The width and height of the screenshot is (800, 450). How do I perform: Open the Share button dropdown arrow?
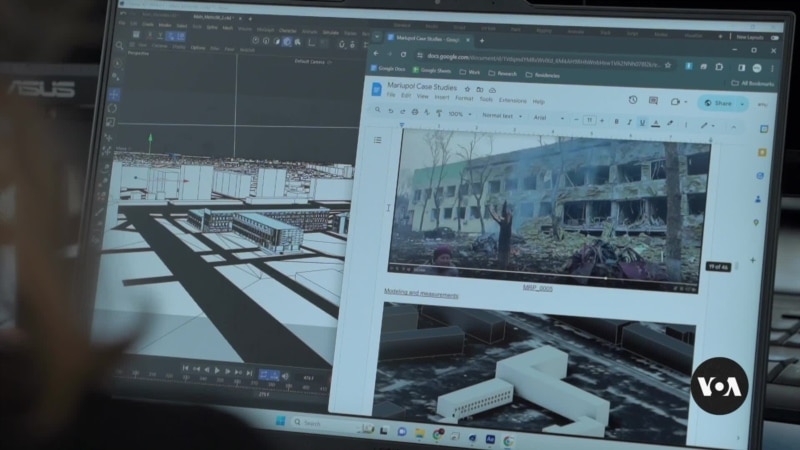pyautogui.click(x=742, y=104)
